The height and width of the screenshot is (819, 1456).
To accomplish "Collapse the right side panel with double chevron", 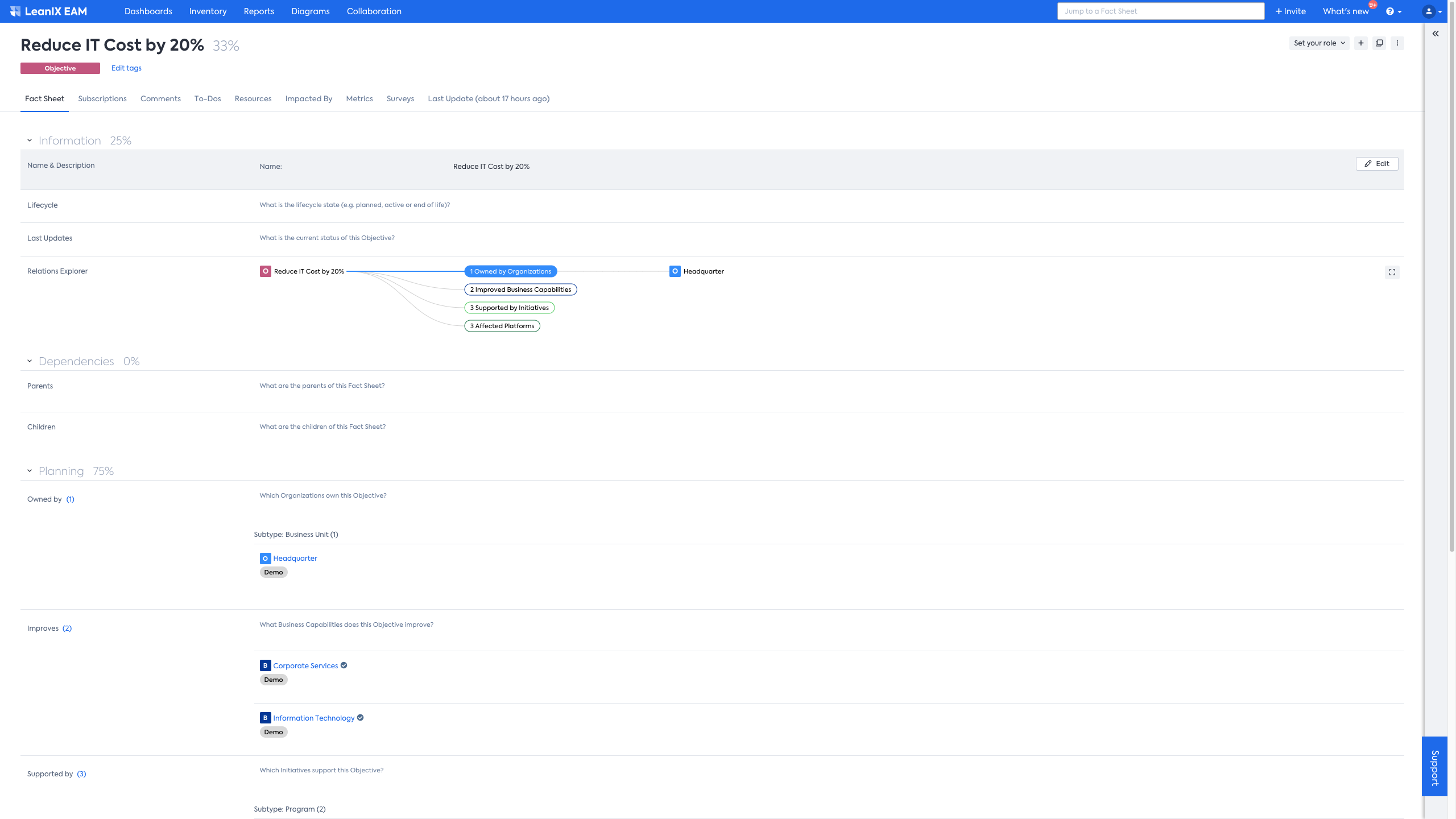I will coord(1436,34).
